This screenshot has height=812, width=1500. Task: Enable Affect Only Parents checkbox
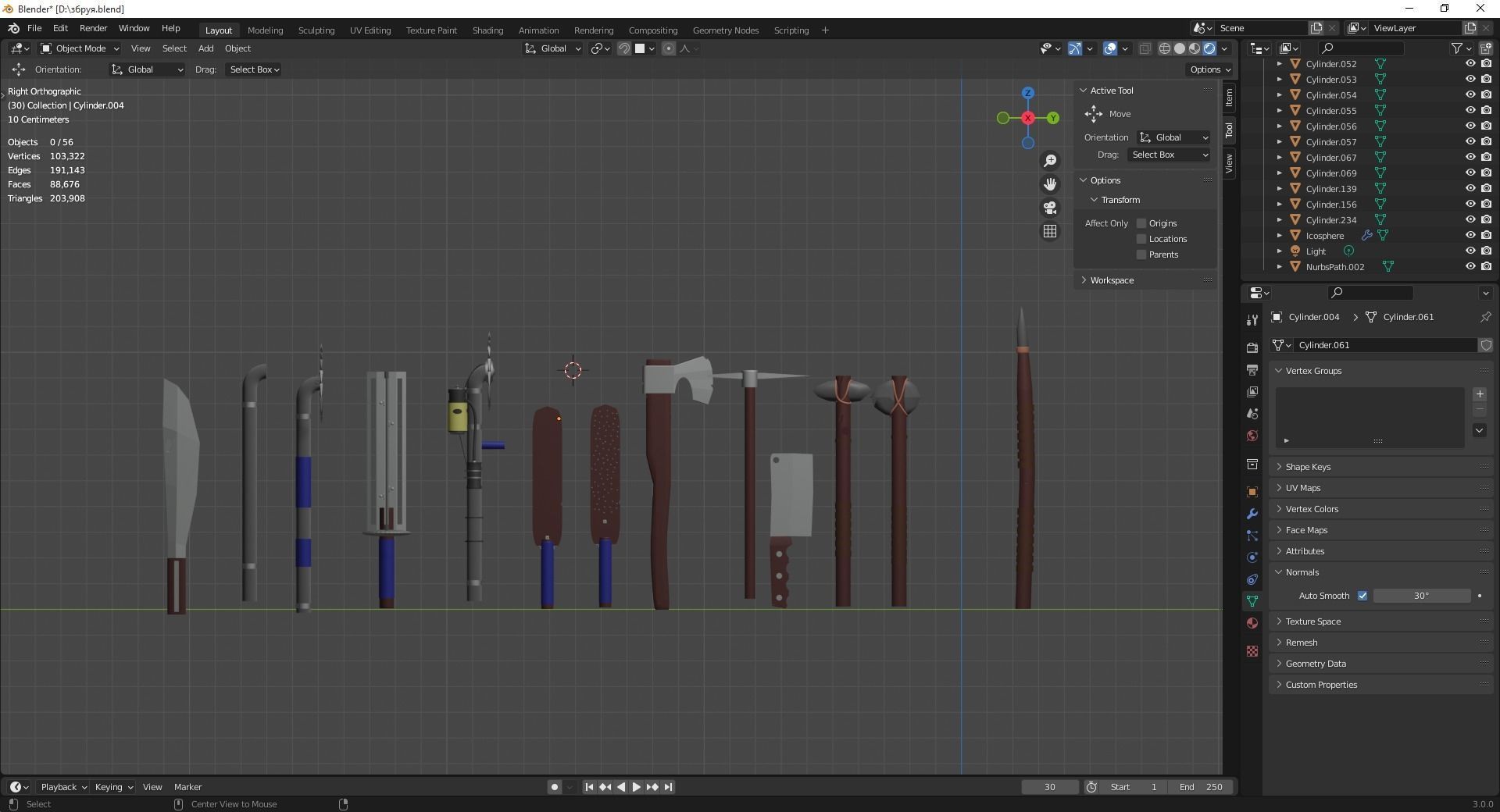pos(1141,255)
